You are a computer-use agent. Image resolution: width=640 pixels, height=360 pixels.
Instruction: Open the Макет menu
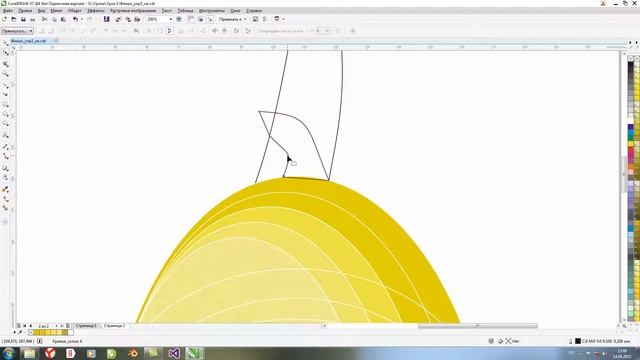(x=56, y=11)
